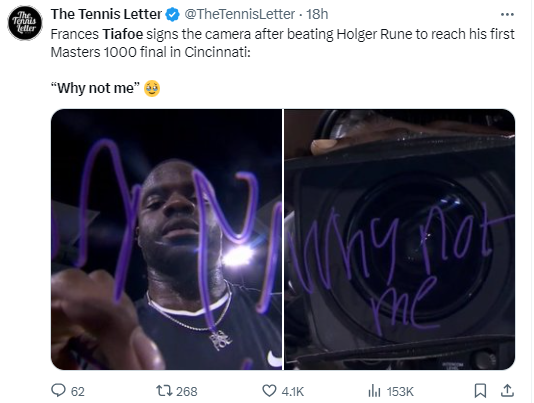Open The Tennis Letter profile avatar

[25, 23]
